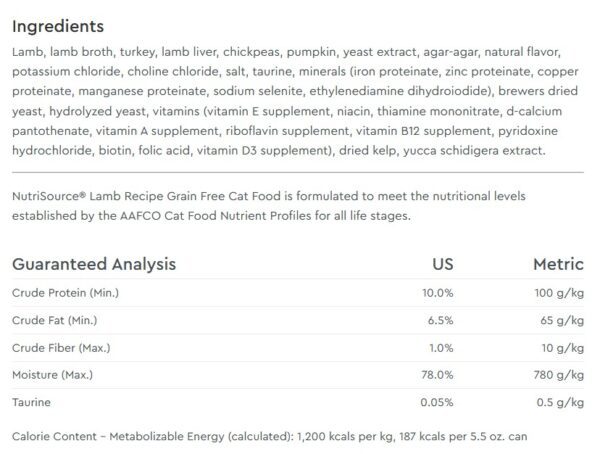Click the 780 g/kg moisture value

click(559, 375)
